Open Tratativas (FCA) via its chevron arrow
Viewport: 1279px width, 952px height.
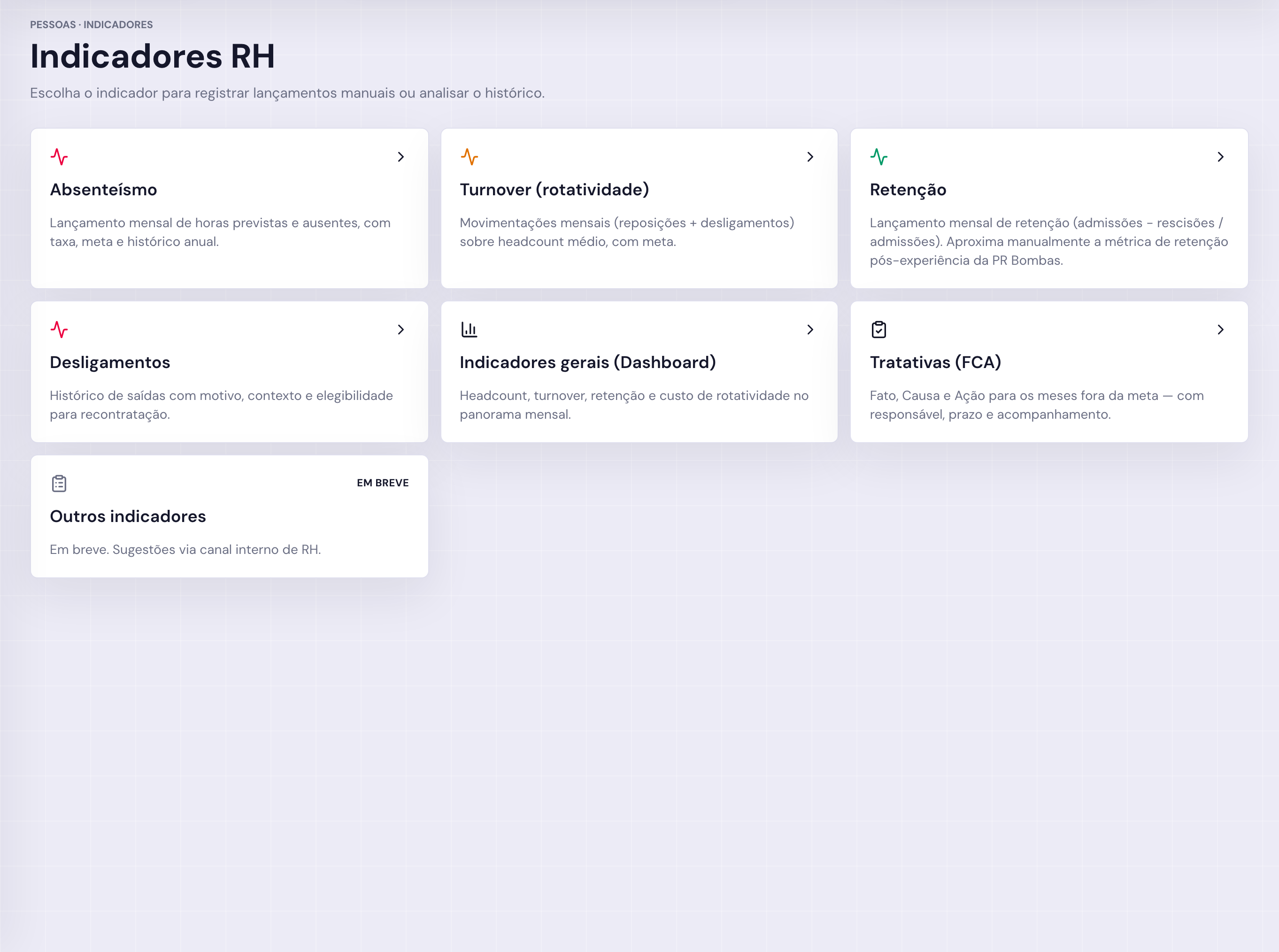1220,330
